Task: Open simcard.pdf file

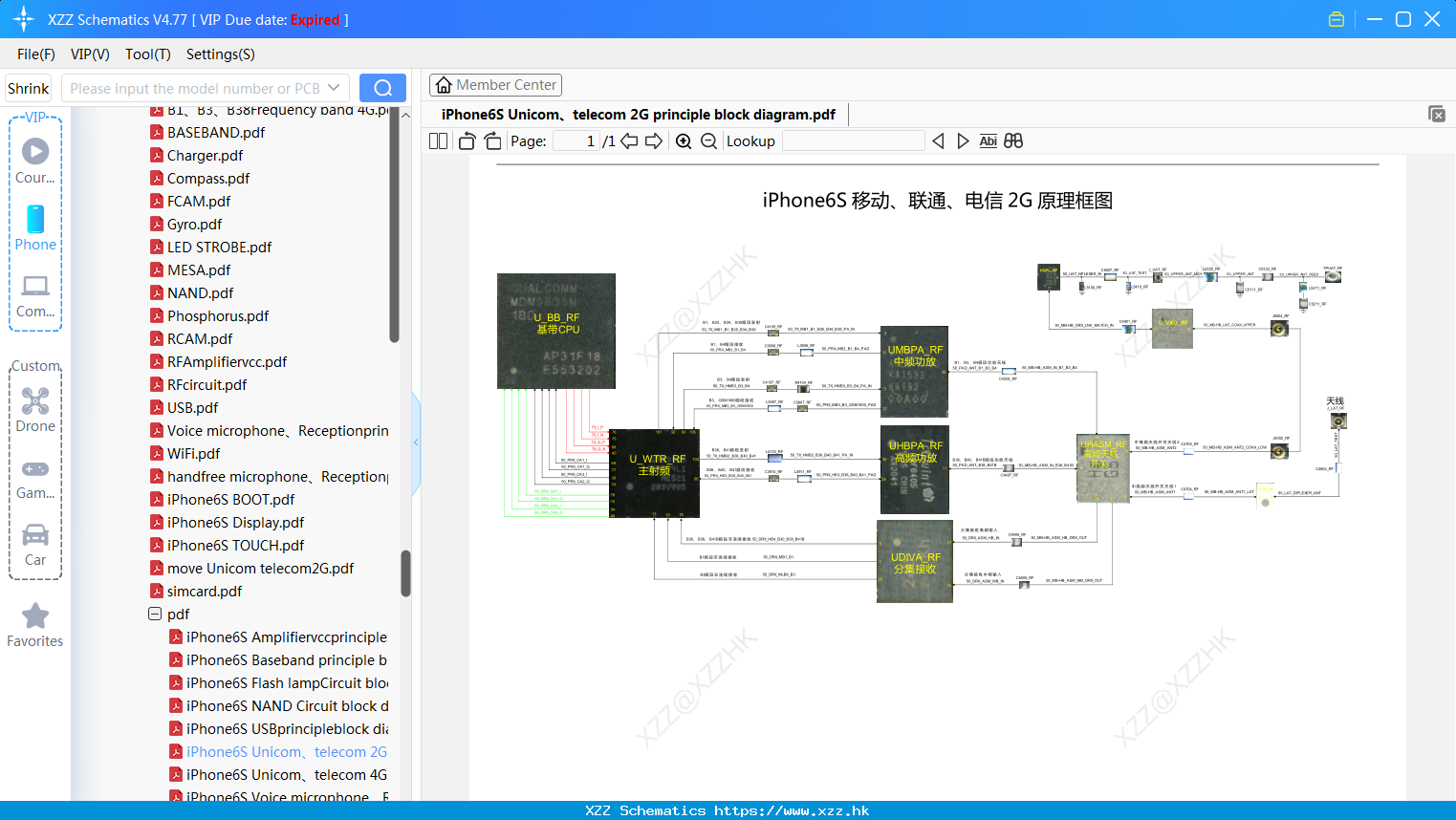Action: pyautogui.click(x=205, y=592)
